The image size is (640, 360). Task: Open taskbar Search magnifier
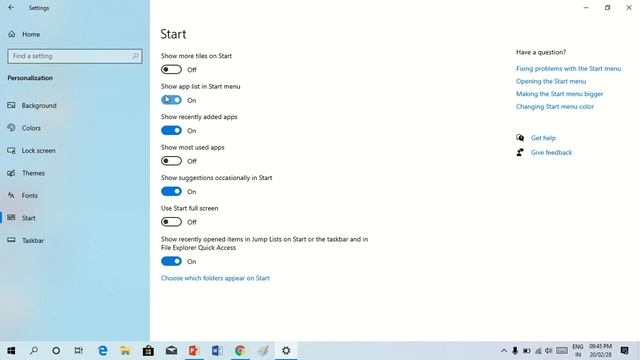[x=34, y=351]
